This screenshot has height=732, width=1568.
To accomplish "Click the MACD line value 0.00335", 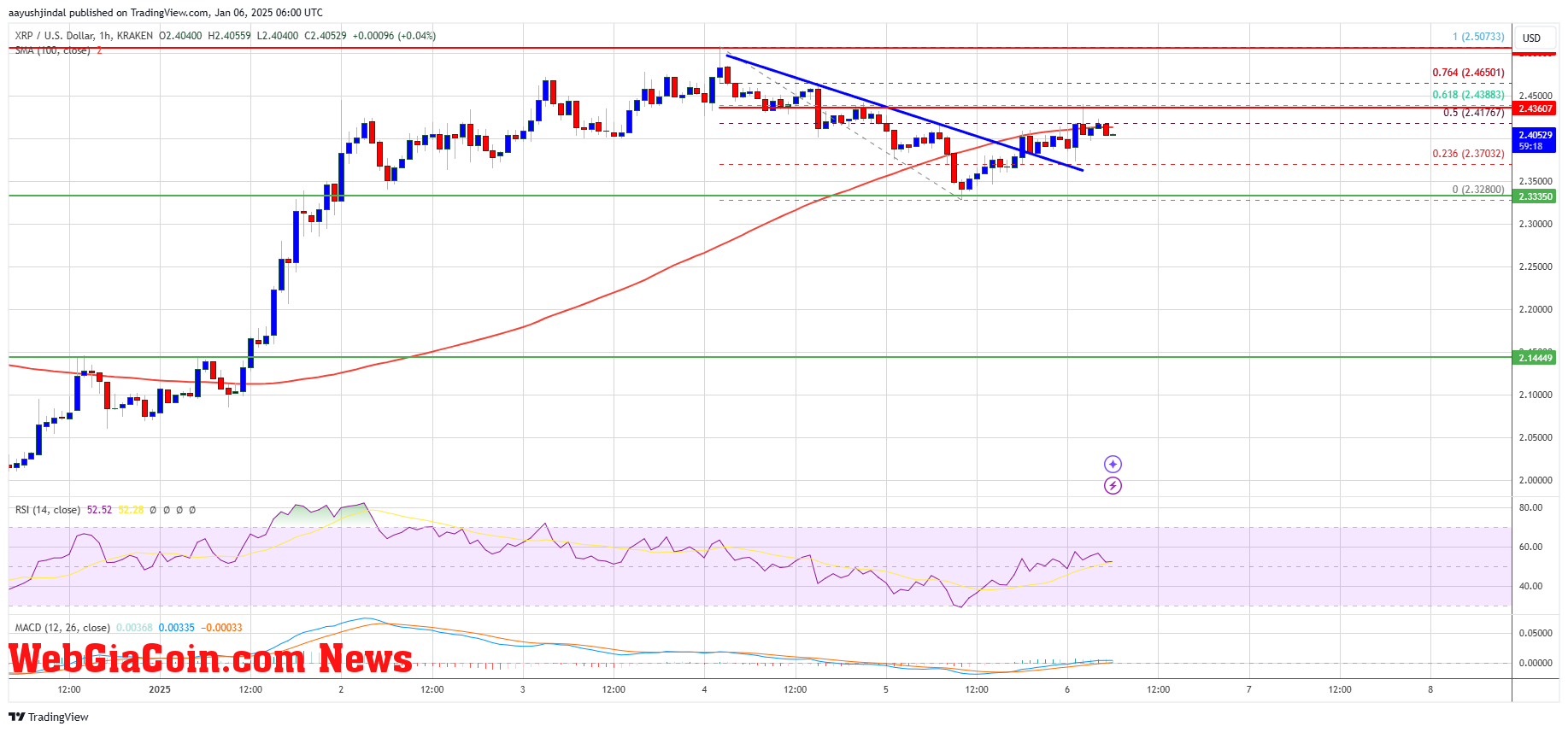I will point(177,628).
